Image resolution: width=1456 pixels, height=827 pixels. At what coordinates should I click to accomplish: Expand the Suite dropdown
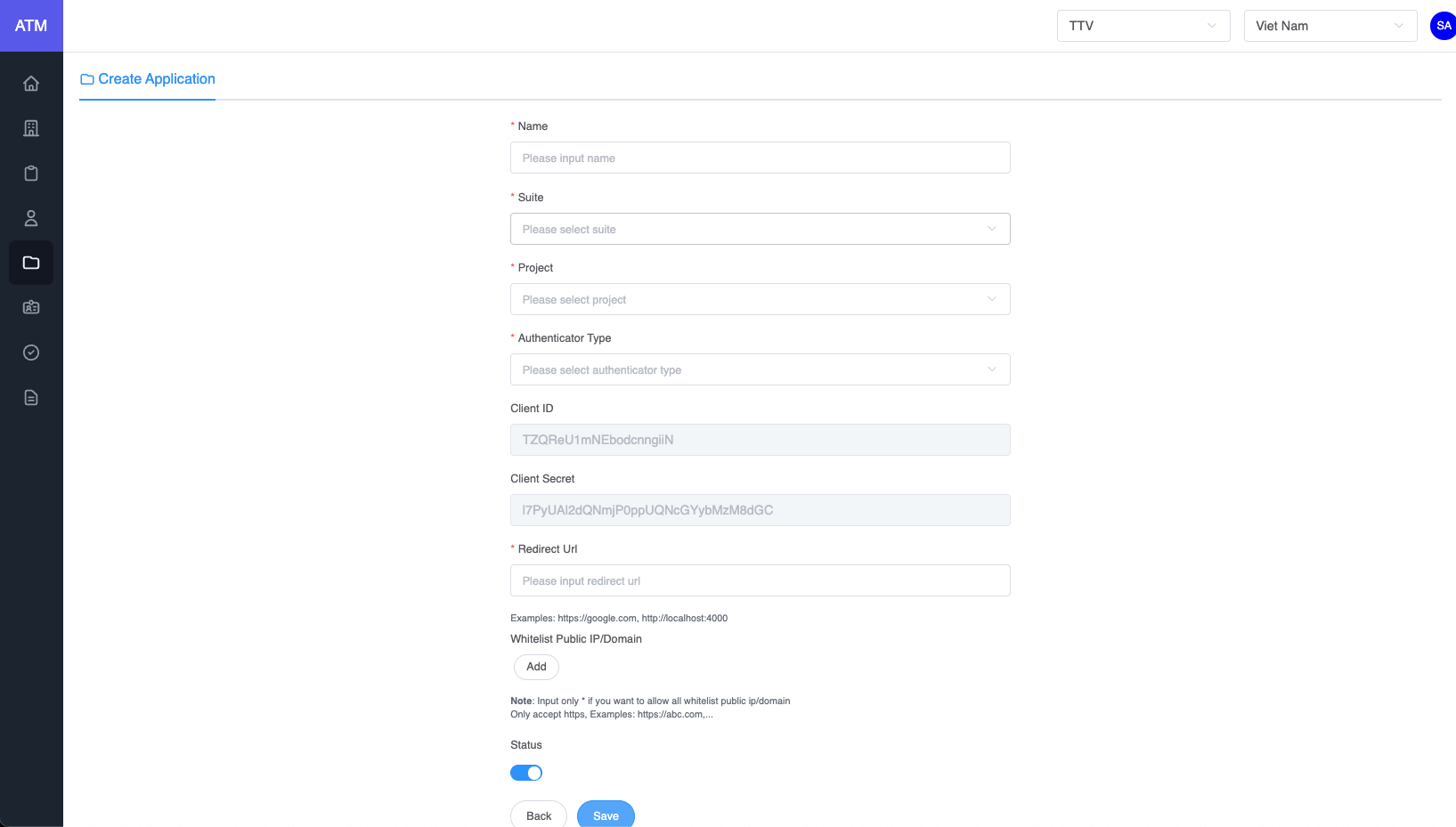tap(760, 229)
